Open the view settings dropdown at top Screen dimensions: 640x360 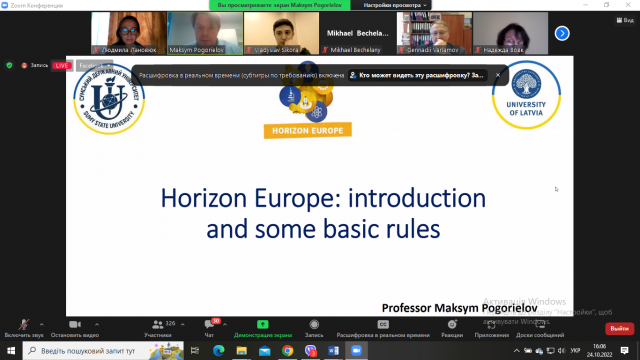395,5
